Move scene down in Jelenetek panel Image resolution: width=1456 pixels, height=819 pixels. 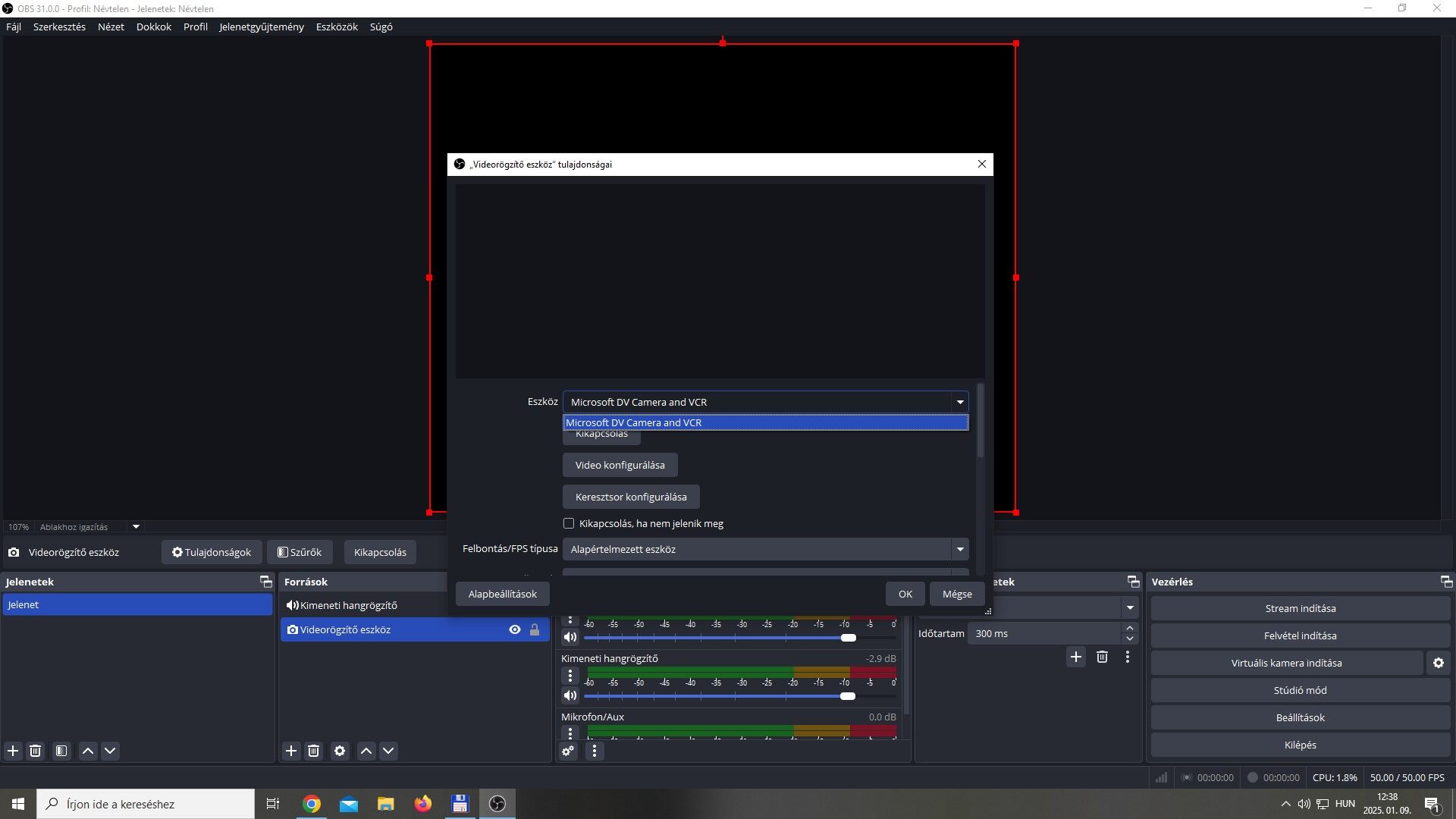(x=110, y=751)
